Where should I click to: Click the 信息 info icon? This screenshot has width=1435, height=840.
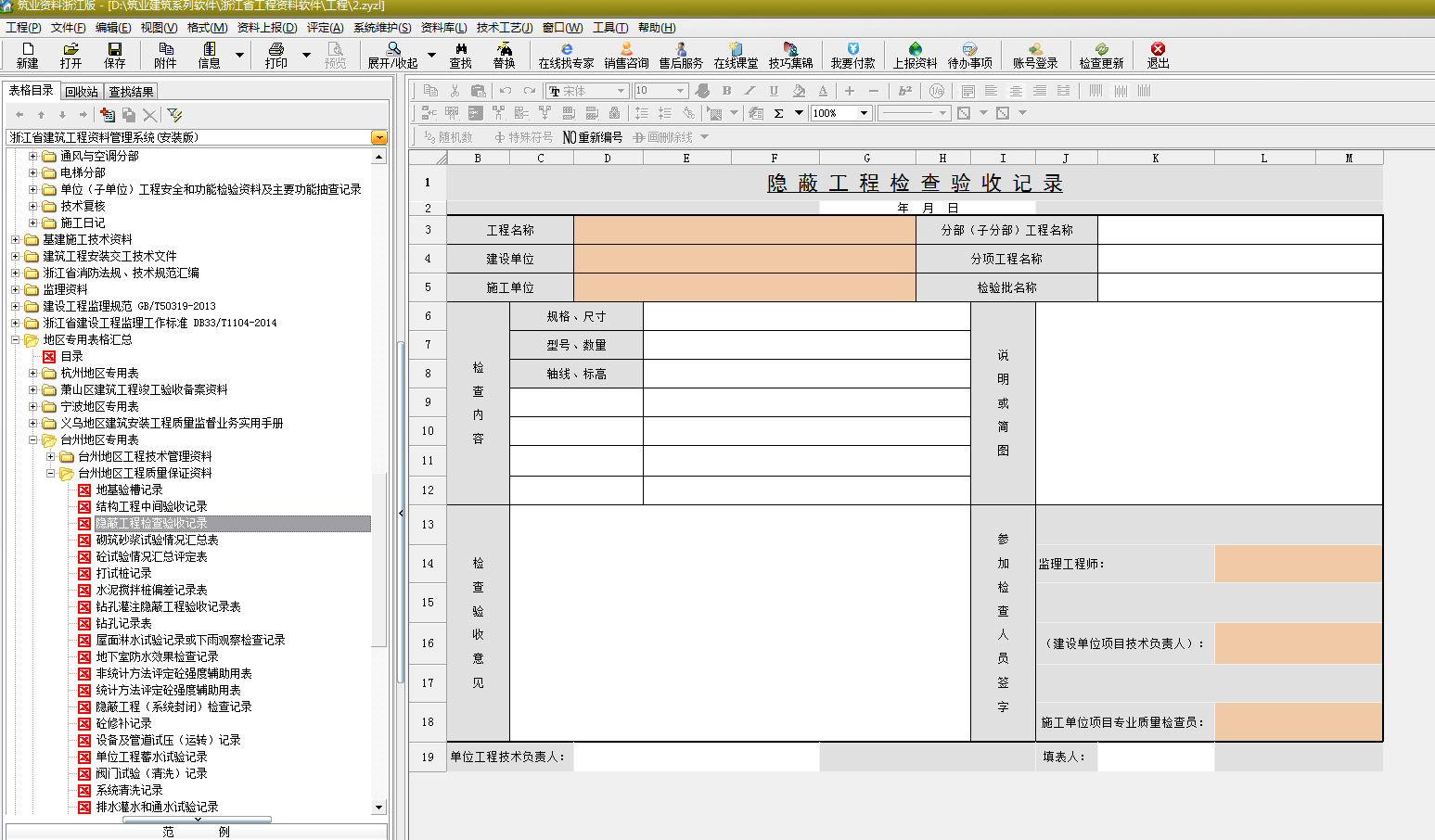pos(210,55)
